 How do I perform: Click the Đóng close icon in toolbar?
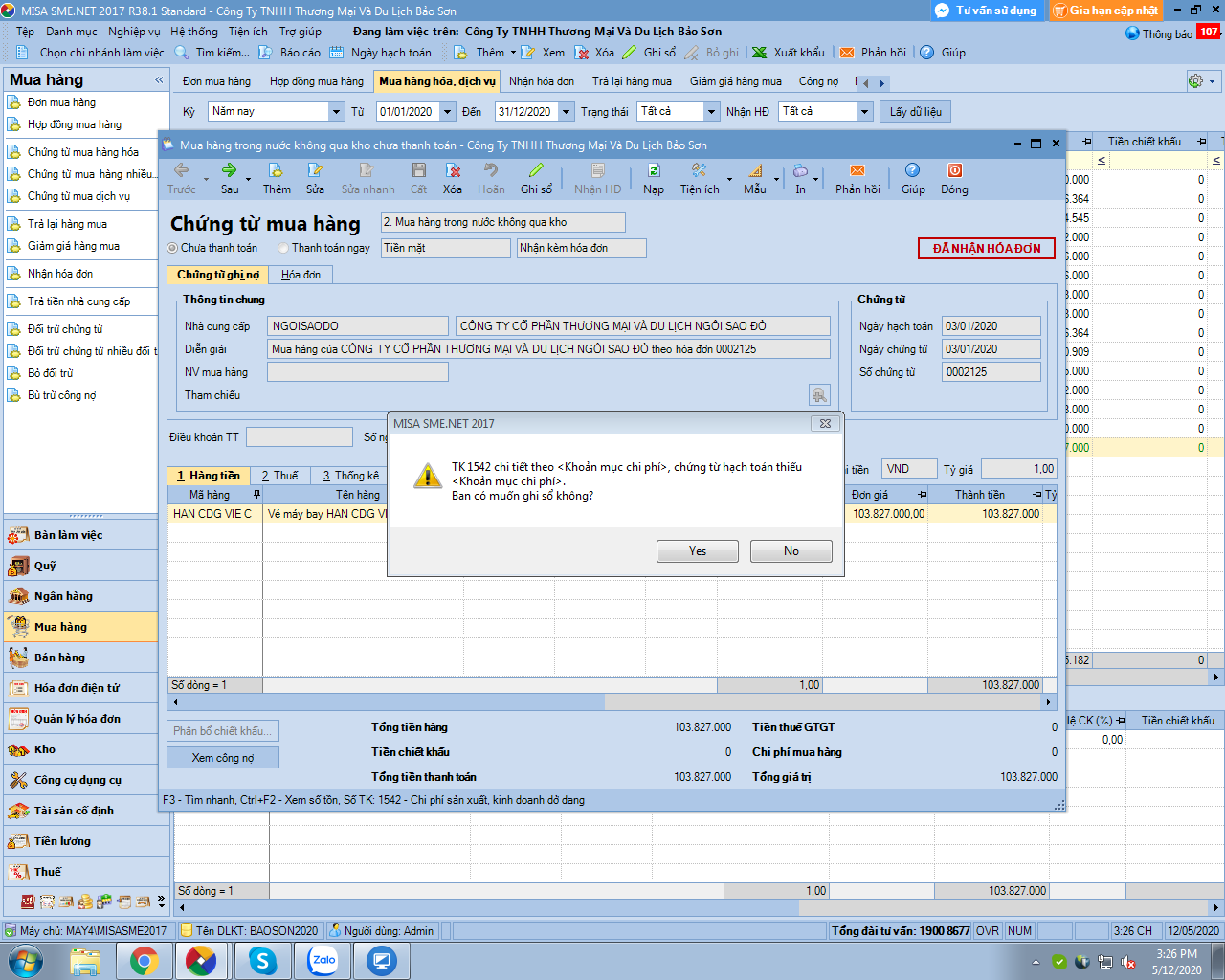[954, 171]
